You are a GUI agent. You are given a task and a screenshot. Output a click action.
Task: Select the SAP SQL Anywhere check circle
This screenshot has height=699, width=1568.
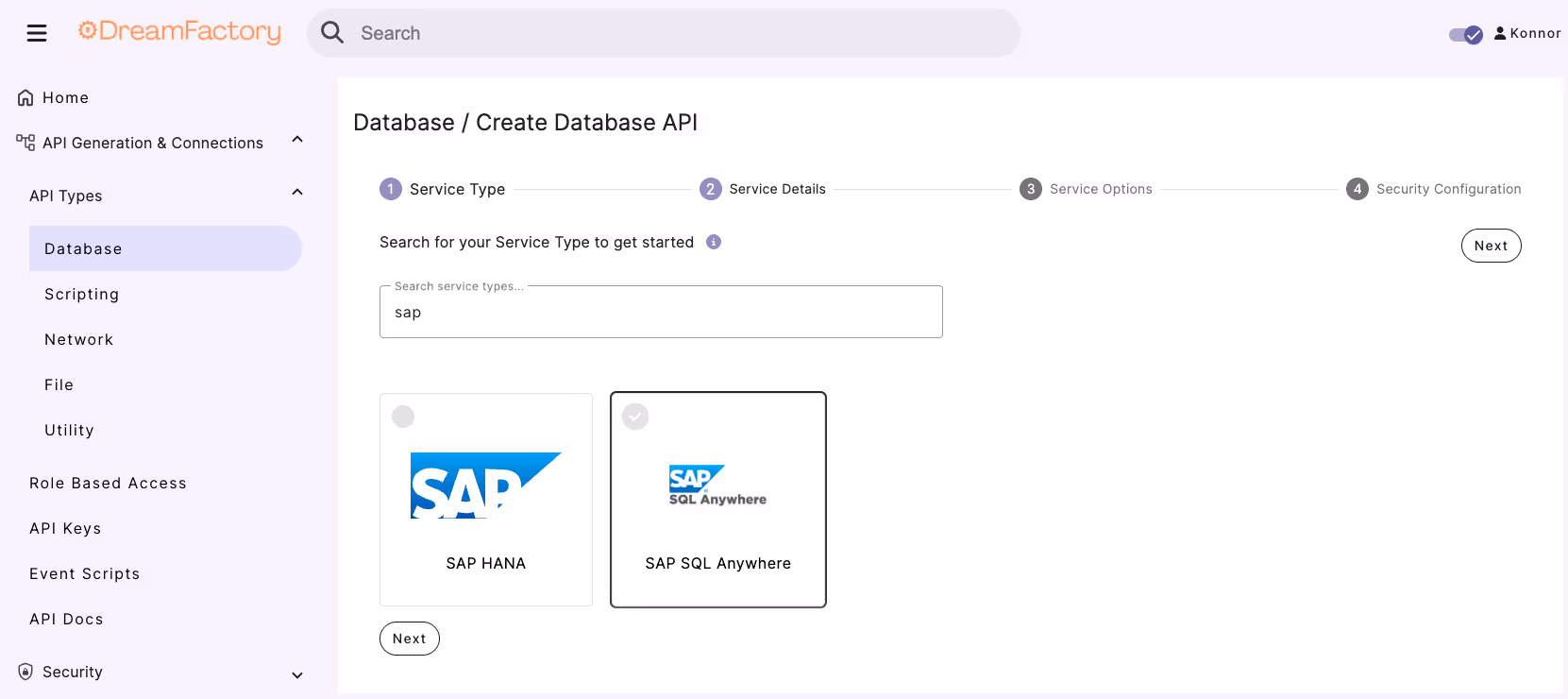pos(635,417)
